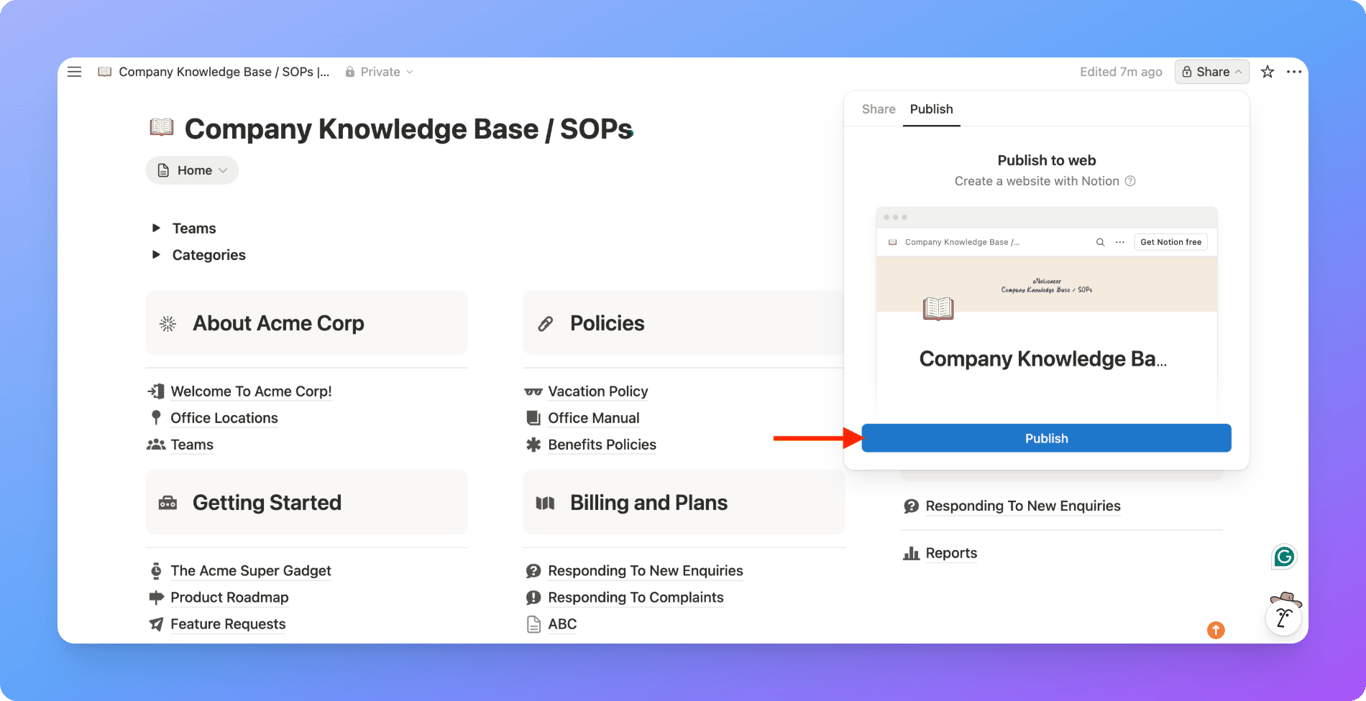Open the Office Locations page

click(224, 418)
